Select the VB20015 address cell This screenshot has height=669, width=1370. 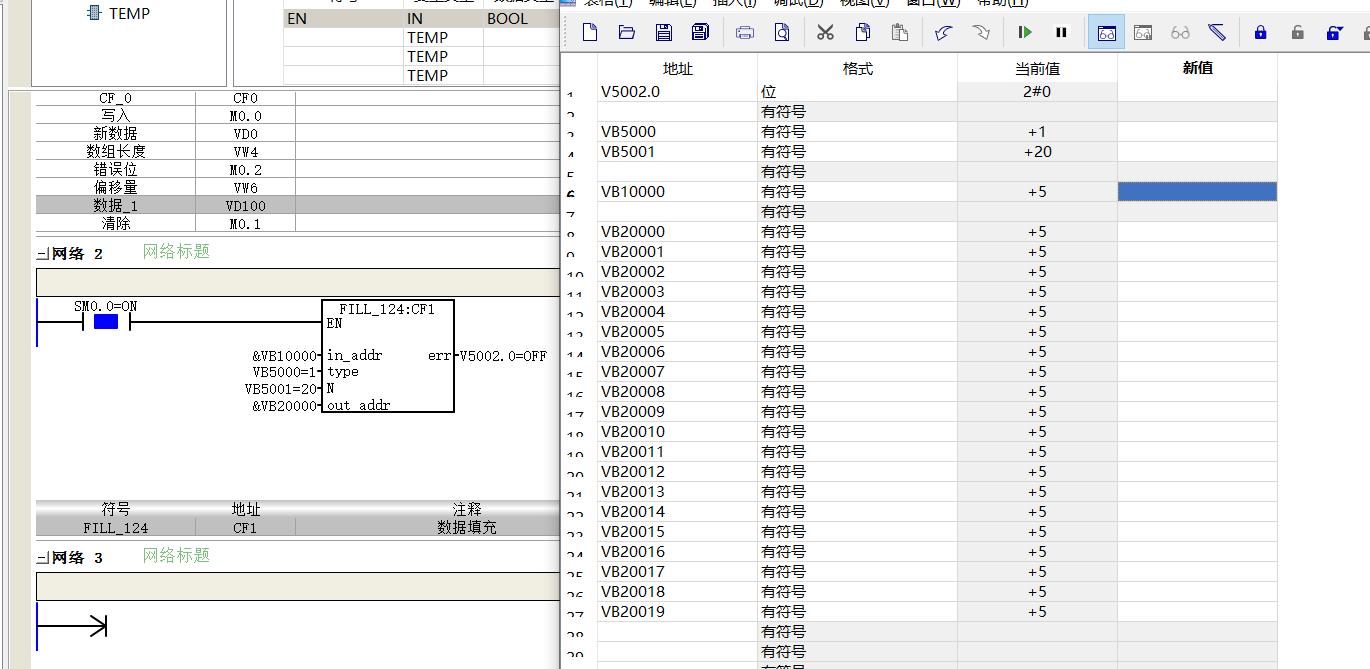678,531
